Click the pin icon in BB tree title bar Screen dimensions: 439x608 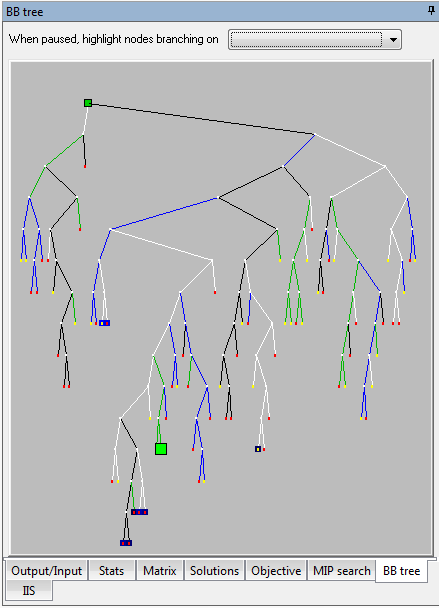(431, 11)
